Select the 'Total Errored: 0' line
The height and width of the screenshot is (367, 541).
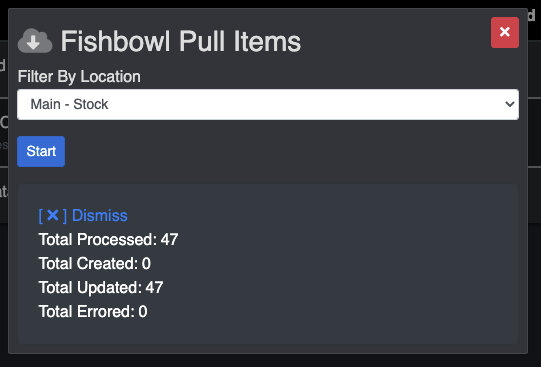pyautogui.click(x=93, y=311)
